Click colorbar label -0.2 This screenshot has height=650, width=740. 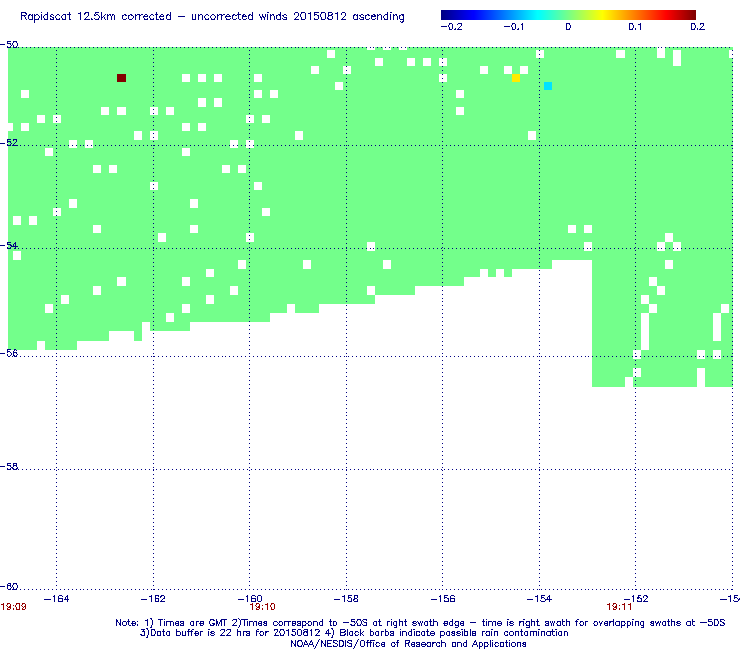coord(452,27)
